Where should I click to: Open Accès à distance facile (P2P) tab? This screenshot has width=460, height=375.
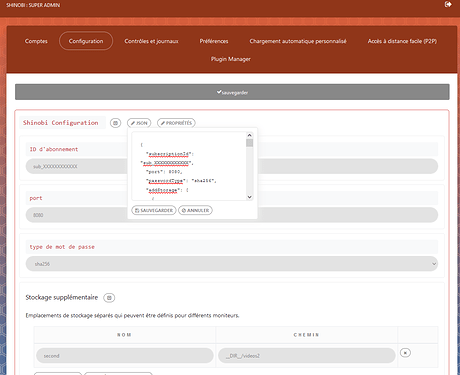(x=402, y=41)
